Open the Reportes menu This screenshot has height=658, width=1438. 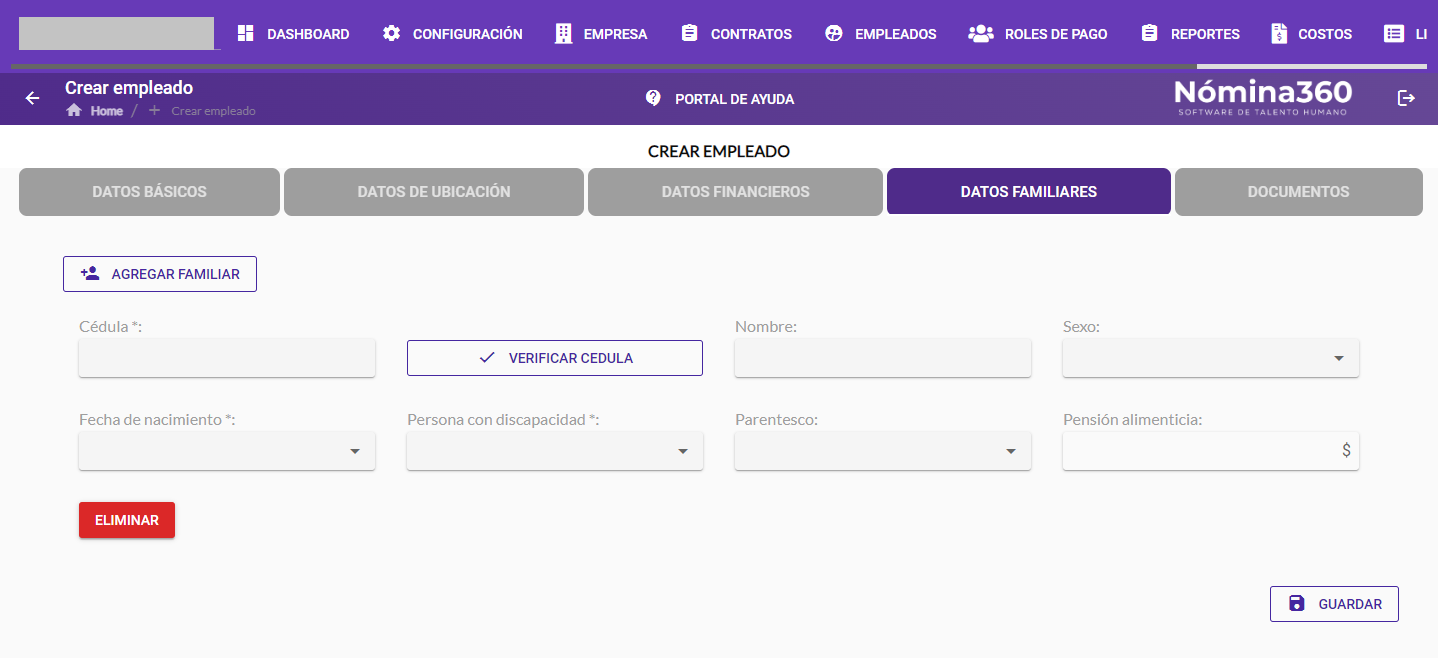click(x=1191, y=33)
